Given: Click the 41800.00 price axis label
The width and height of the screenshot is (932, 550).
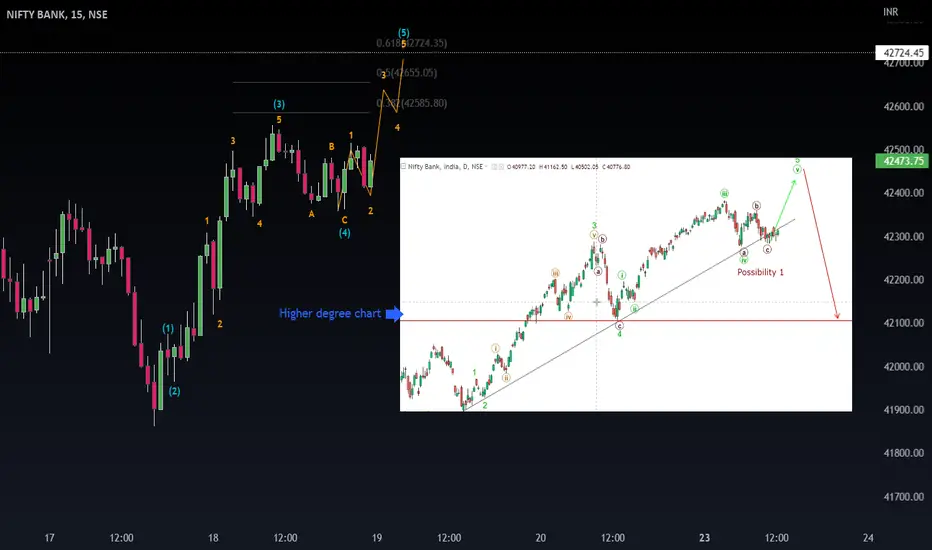Looking at the screenshot, I should point(903,453).
